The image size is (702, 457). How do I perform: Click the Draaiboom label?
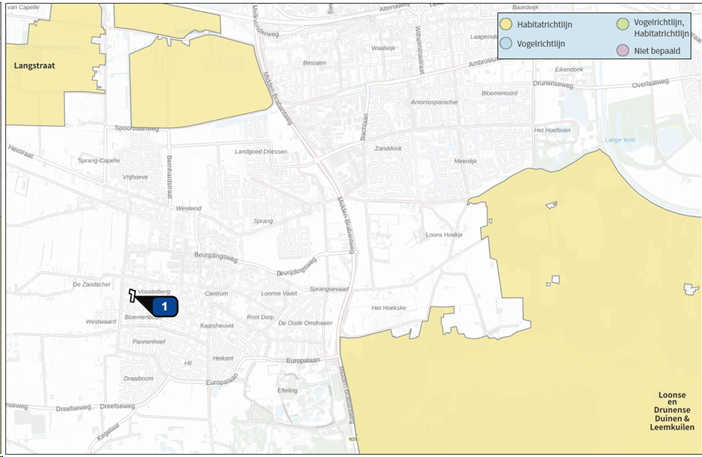click(138, 378)
